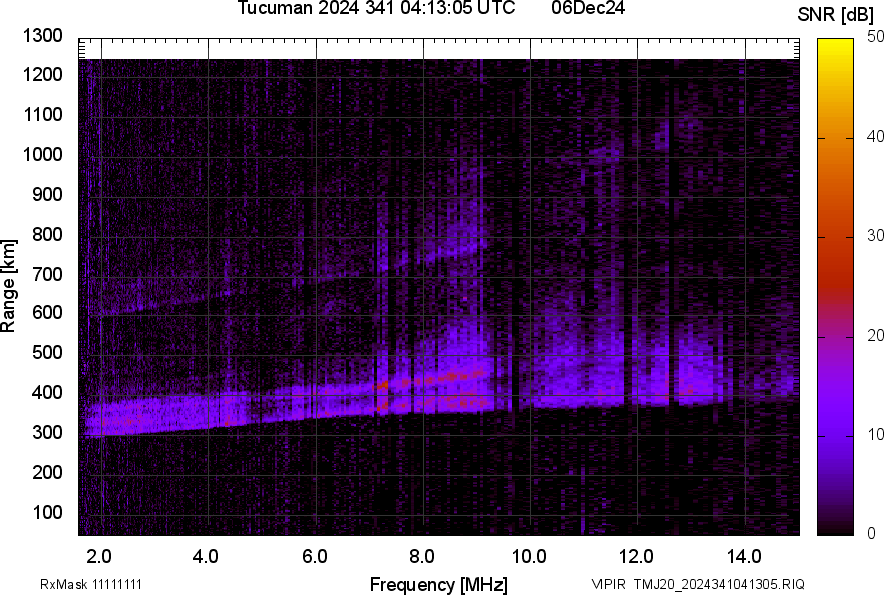The height and width of the screenshot is (595, 884).
Task: Click colorbar value '30'
Action: click(x=875, y=236)
